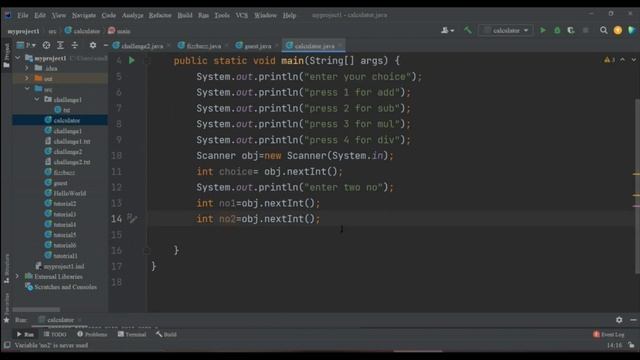Image resolution: width=640 pixels, height=360 pixels.
Task: Toggle the Structure tool window side tab
Action: (x=6, y=269)
